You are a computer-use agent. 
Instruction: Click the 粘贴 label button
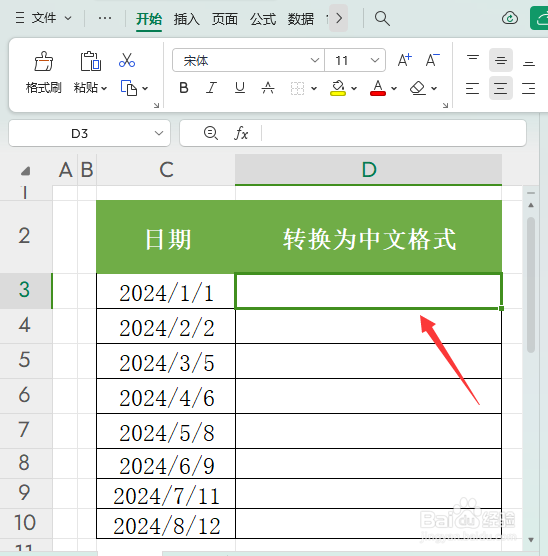(x=85, y=88)
